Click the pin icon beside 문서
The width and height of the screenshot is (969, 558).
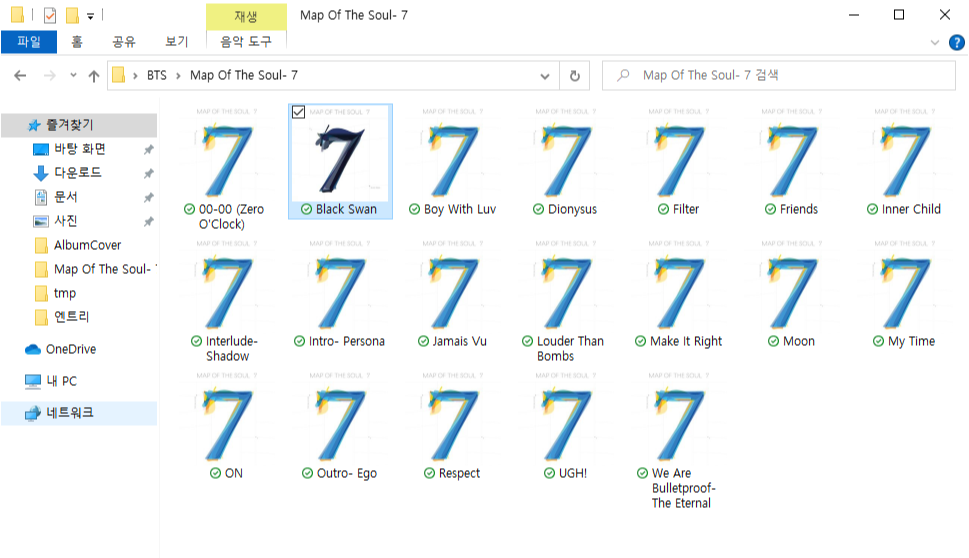(x=148, y=198)
